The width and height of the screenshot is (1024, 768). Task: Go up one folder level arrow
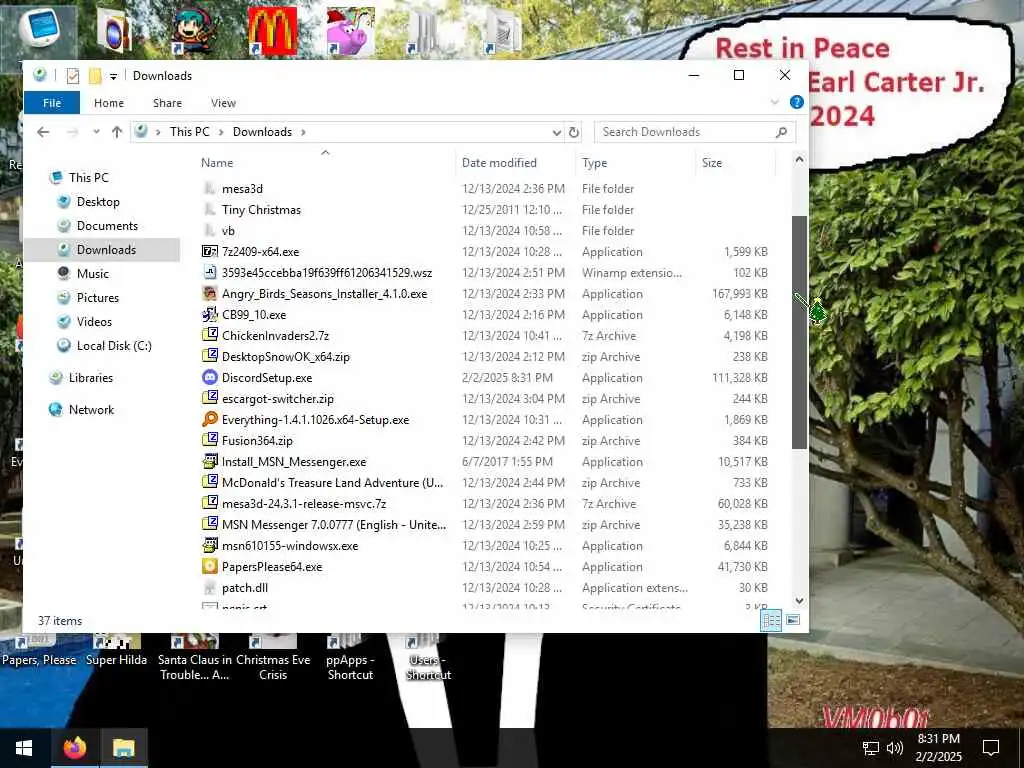[x=117, y=132]
